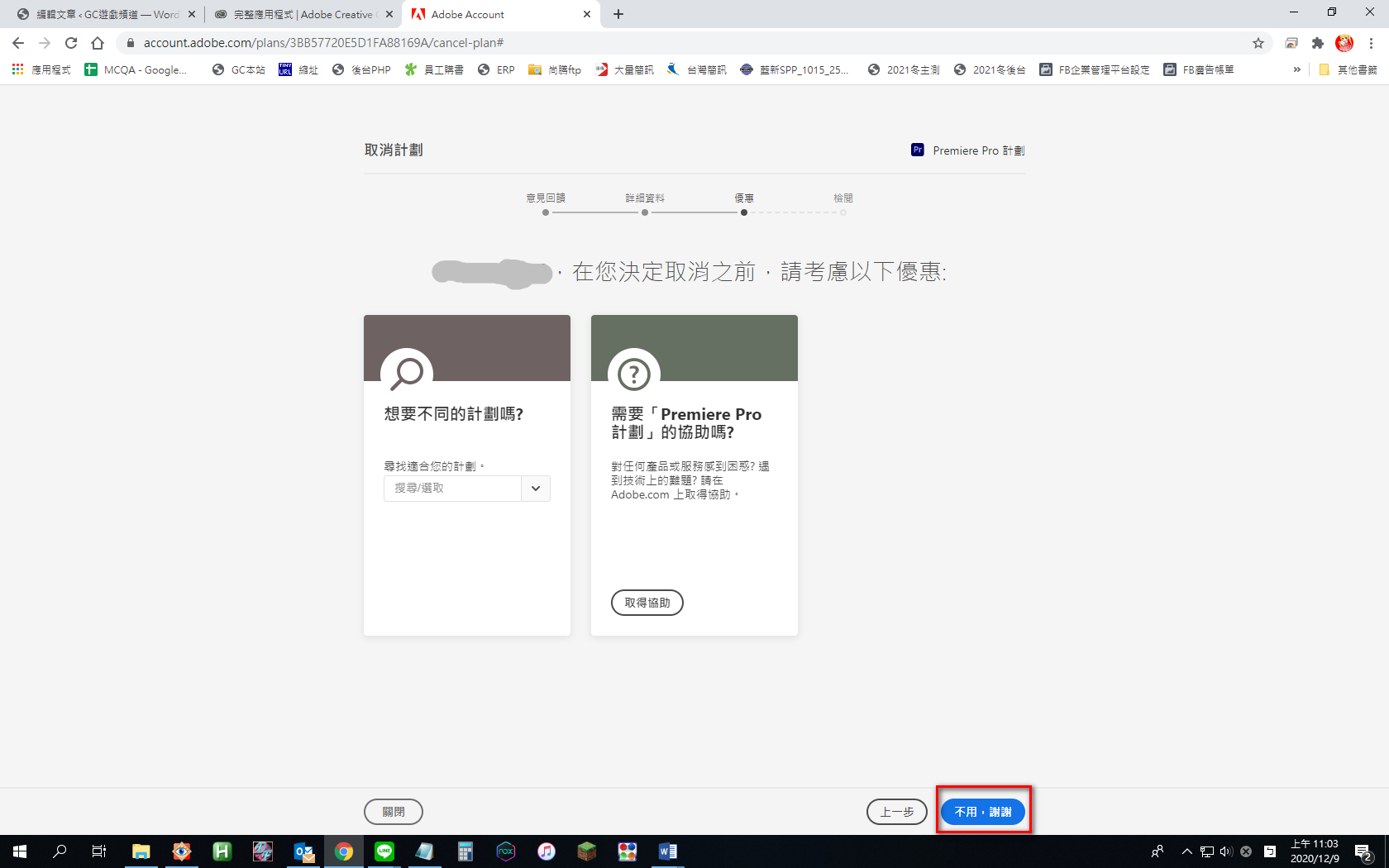Show hidden system tray icons
Image resolution: width=1389 pixels, height=868 pixels.
(1186, 851)
